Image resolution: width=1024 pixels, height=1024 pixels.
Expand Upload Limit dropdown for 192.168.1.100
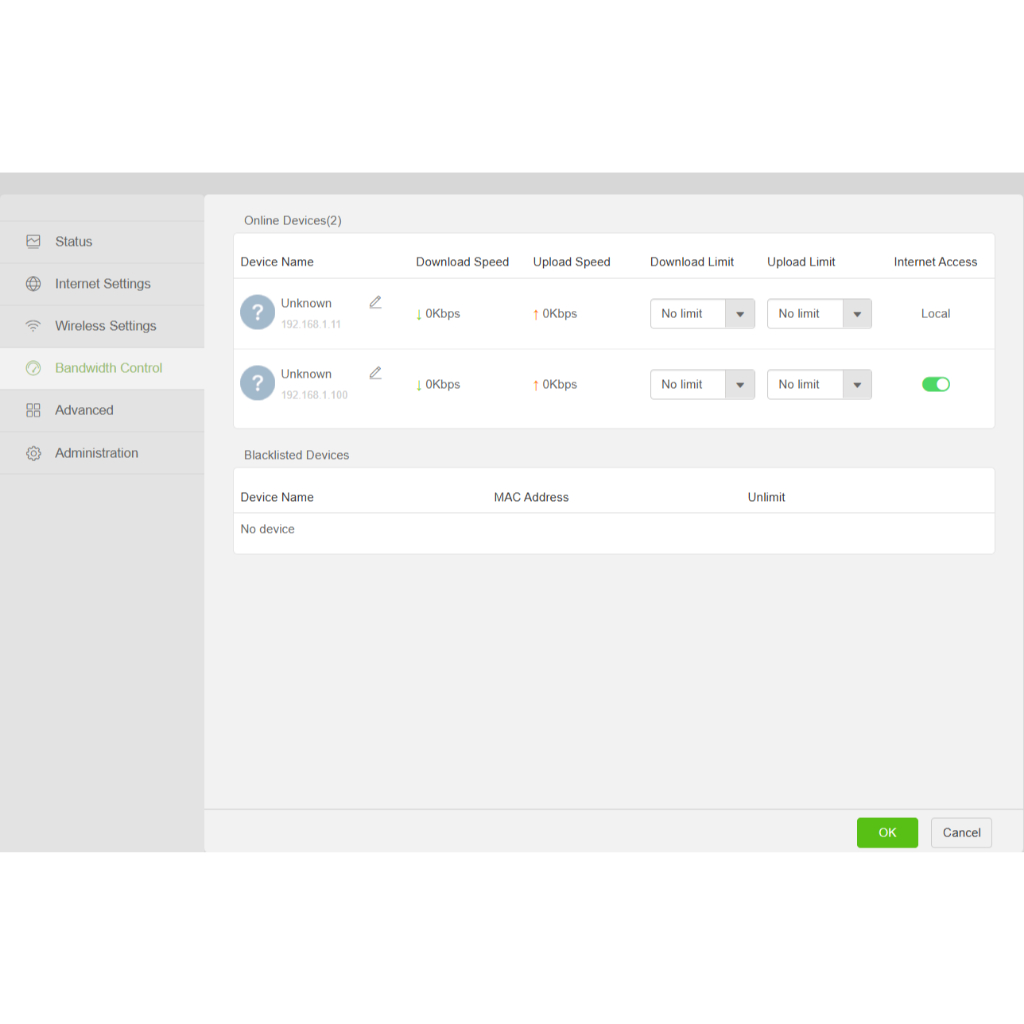pyautogui.click(x=819, y=384)
